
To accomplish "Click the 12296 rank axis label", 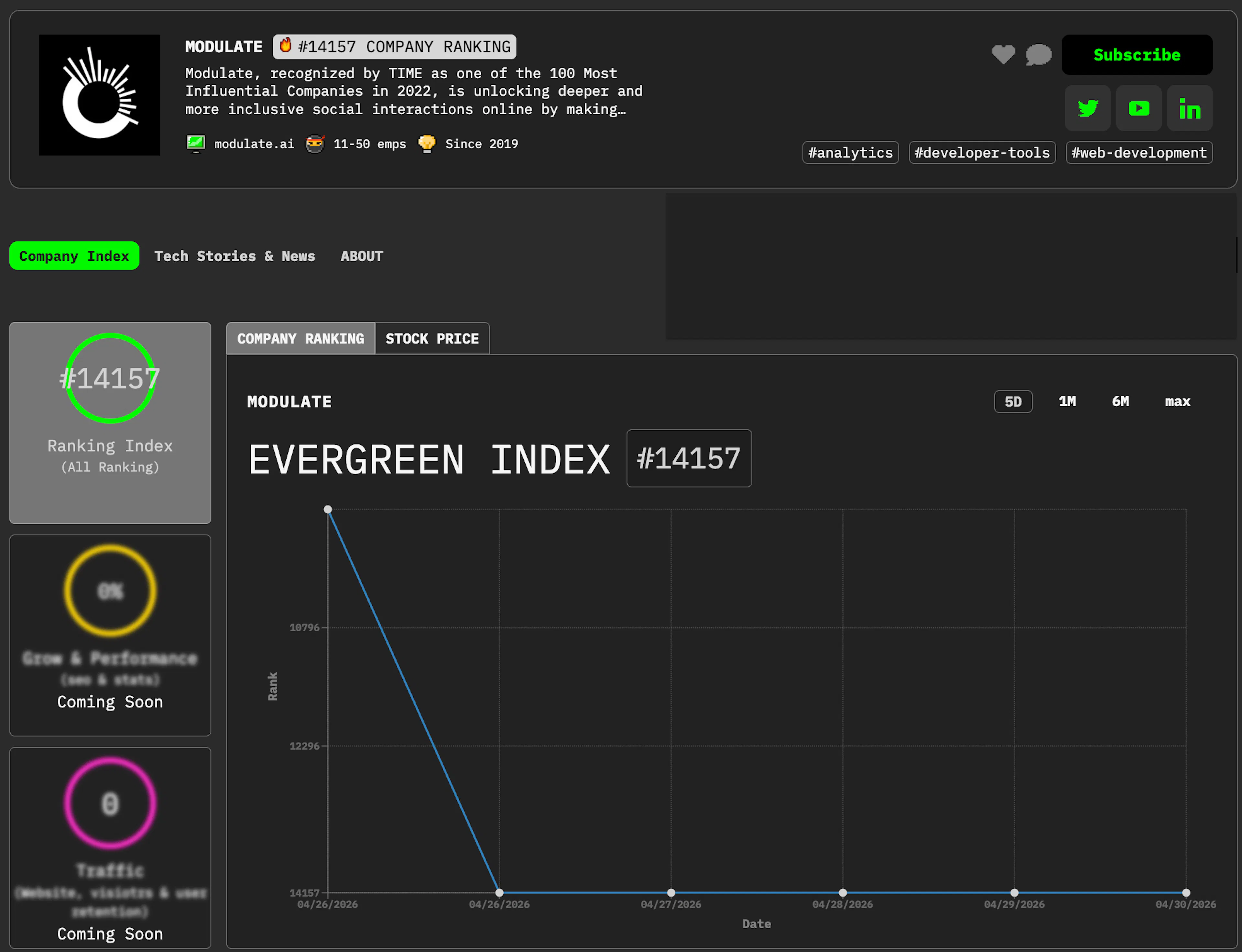I will point(304,746).
